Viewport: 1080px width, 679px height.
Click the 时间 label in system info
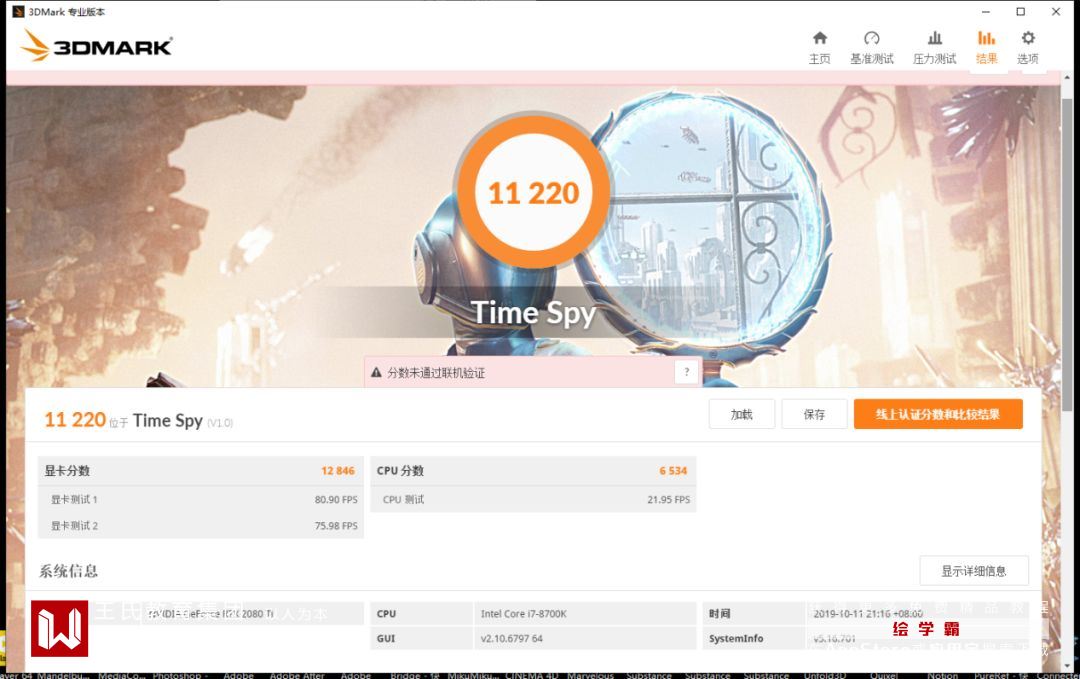(720, 614)
